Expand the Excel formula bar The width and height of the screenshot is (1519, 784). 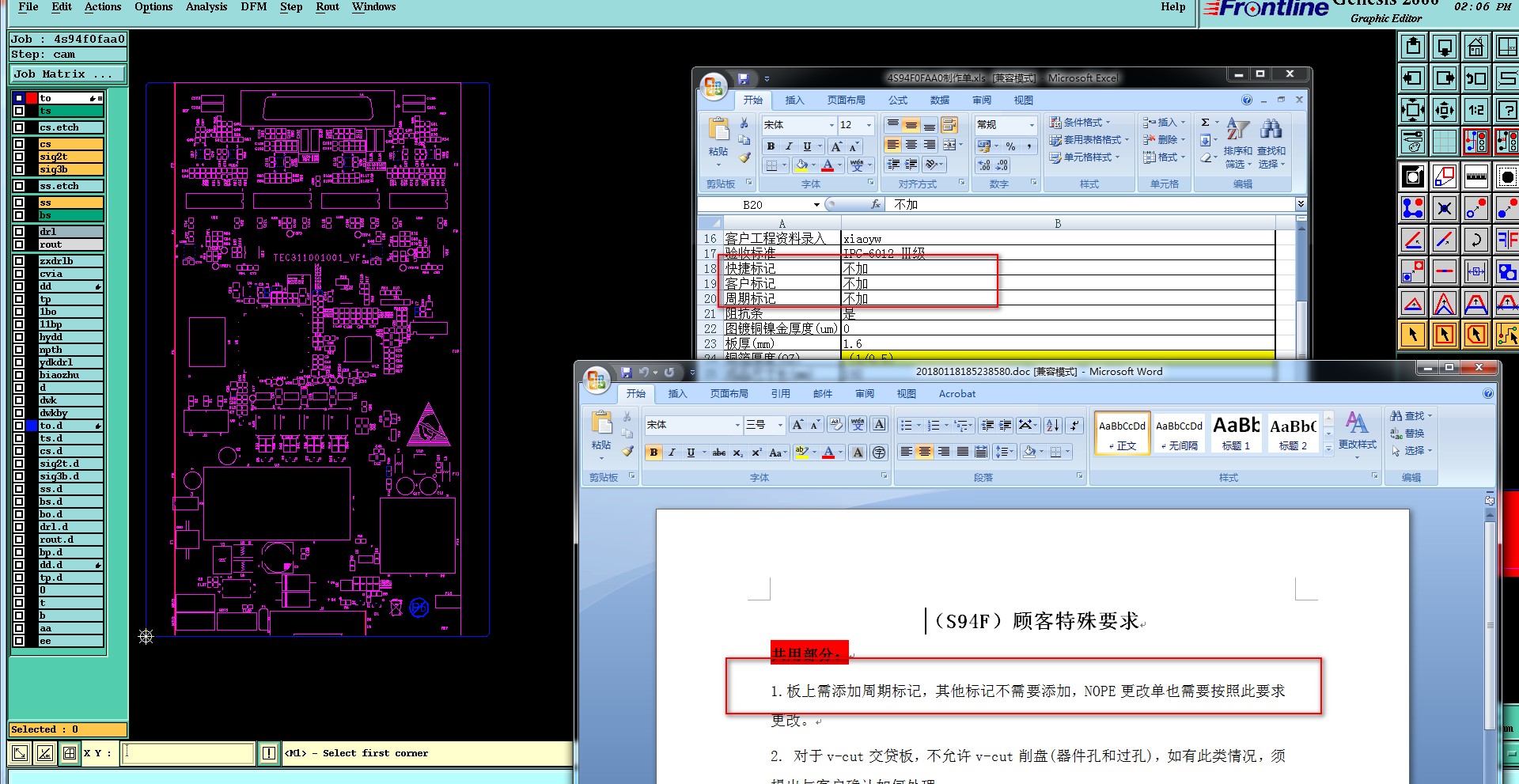coord(1301,204)
